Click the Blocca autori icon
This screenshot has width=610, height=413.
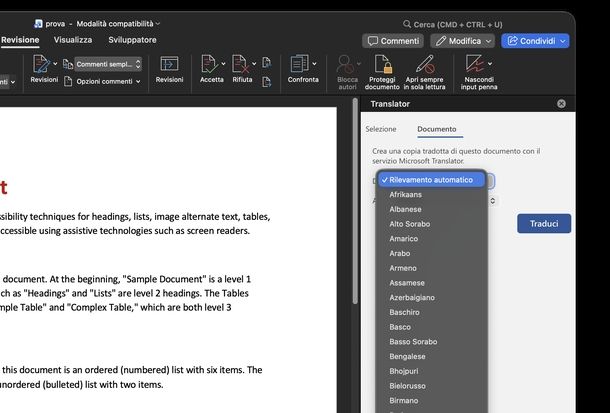345,64
